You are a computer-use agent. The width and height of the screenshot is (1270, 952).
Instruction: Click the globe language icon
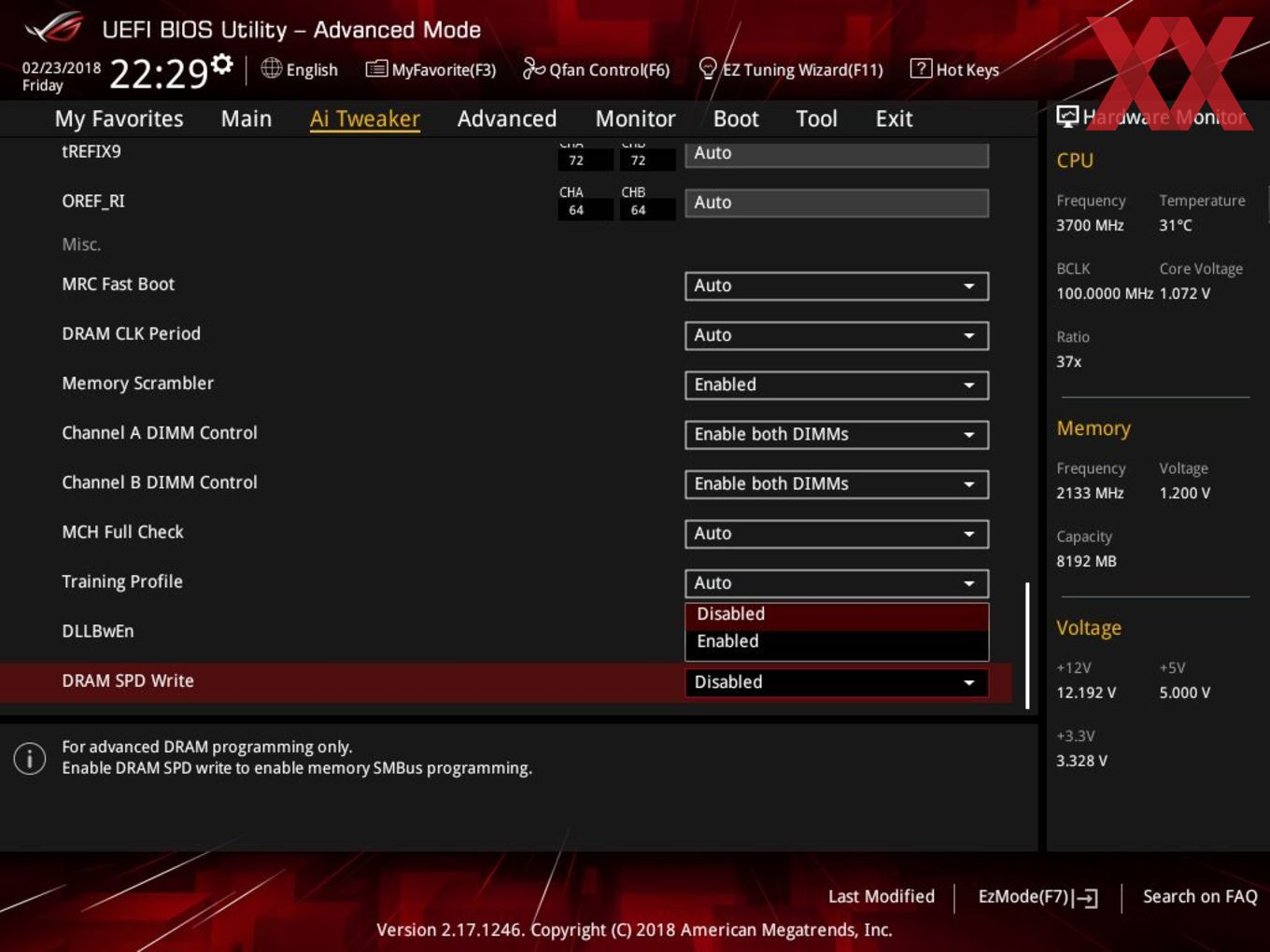(271, 68)
